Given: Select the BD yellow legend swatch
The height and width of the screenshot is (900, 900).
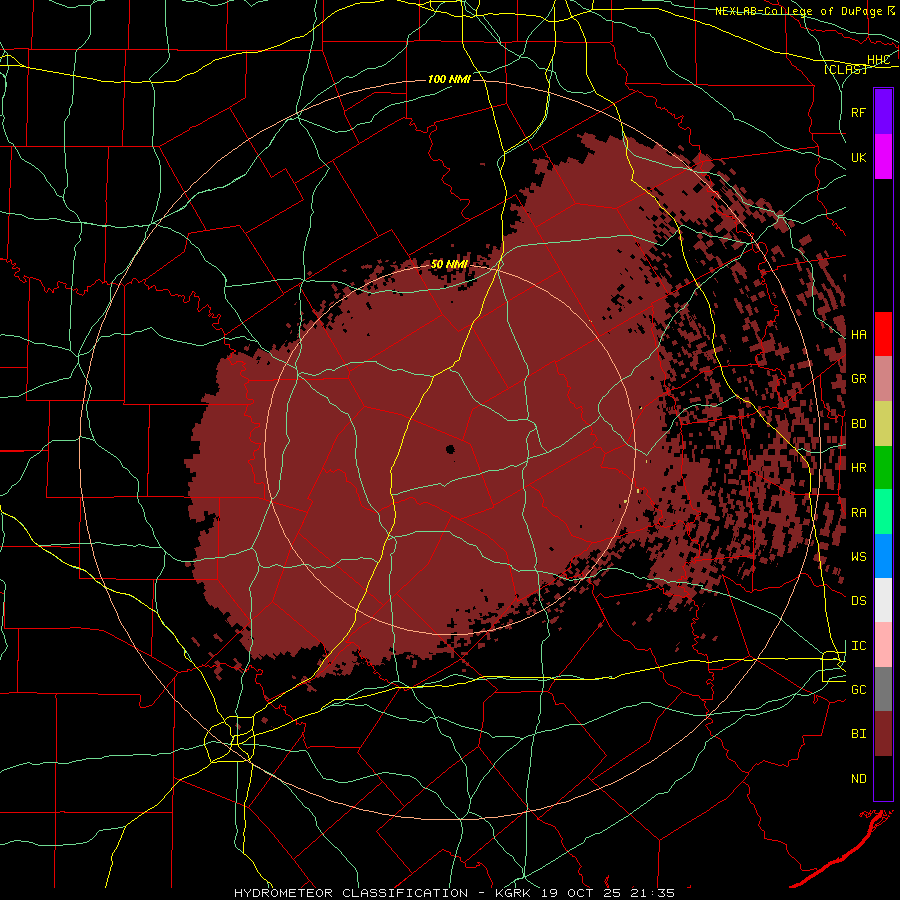Looking at the screenshot, I should 883,424.
